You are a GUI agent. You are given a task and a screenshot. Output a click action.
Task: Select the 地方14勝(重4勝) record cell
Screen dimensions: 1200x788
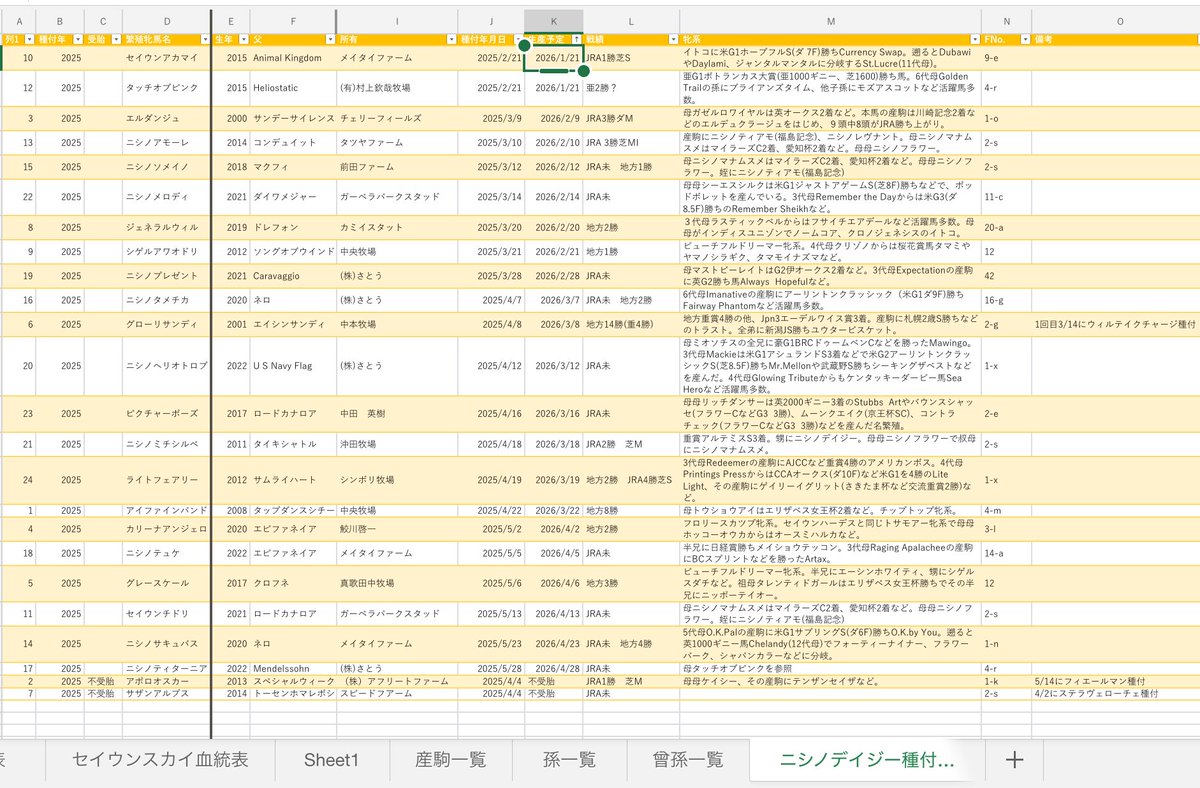[x=631, y=324]
